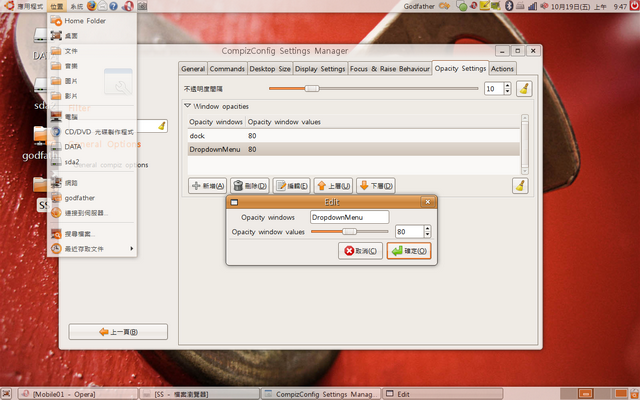Open the Commands tab
The height and width of the screenshot is (400, 640).
pos(227,69)
